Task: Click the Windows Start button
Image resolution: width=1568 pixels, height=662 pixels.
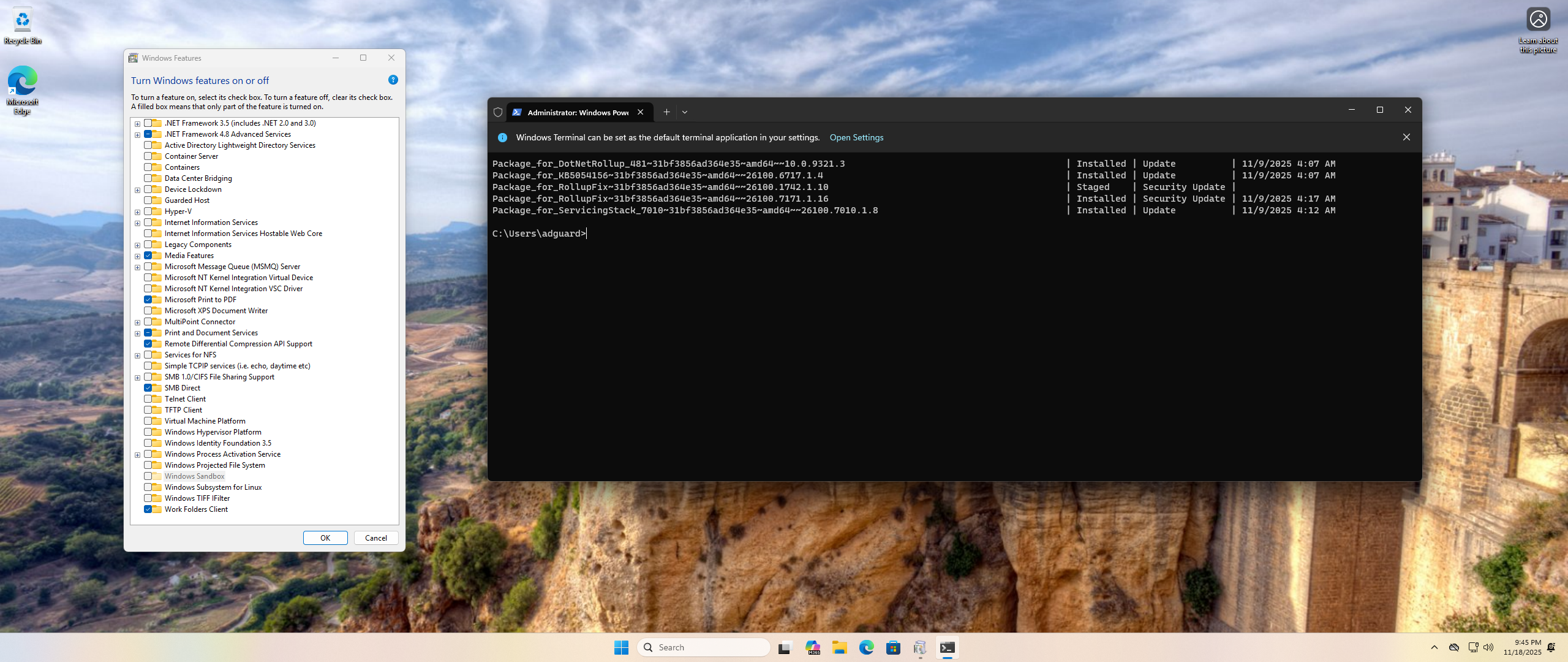Action: 621,647
